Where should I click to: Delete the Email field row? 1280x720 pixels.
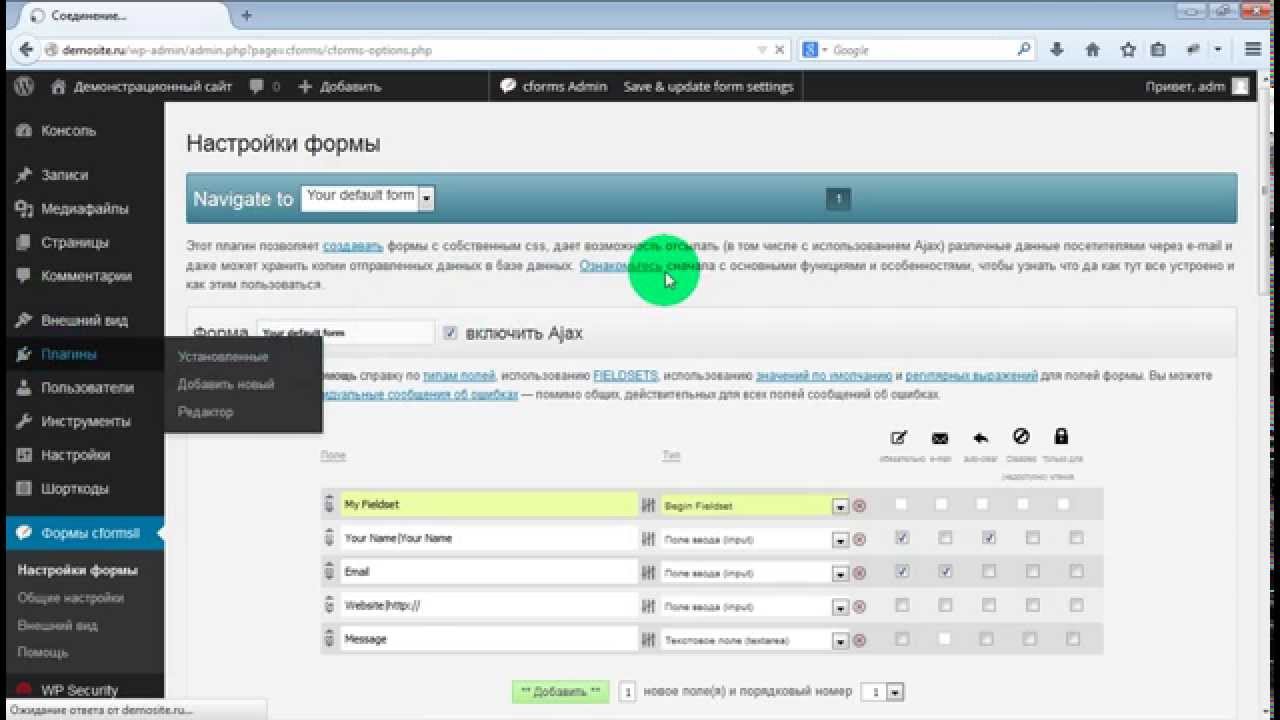coord(859,573)
